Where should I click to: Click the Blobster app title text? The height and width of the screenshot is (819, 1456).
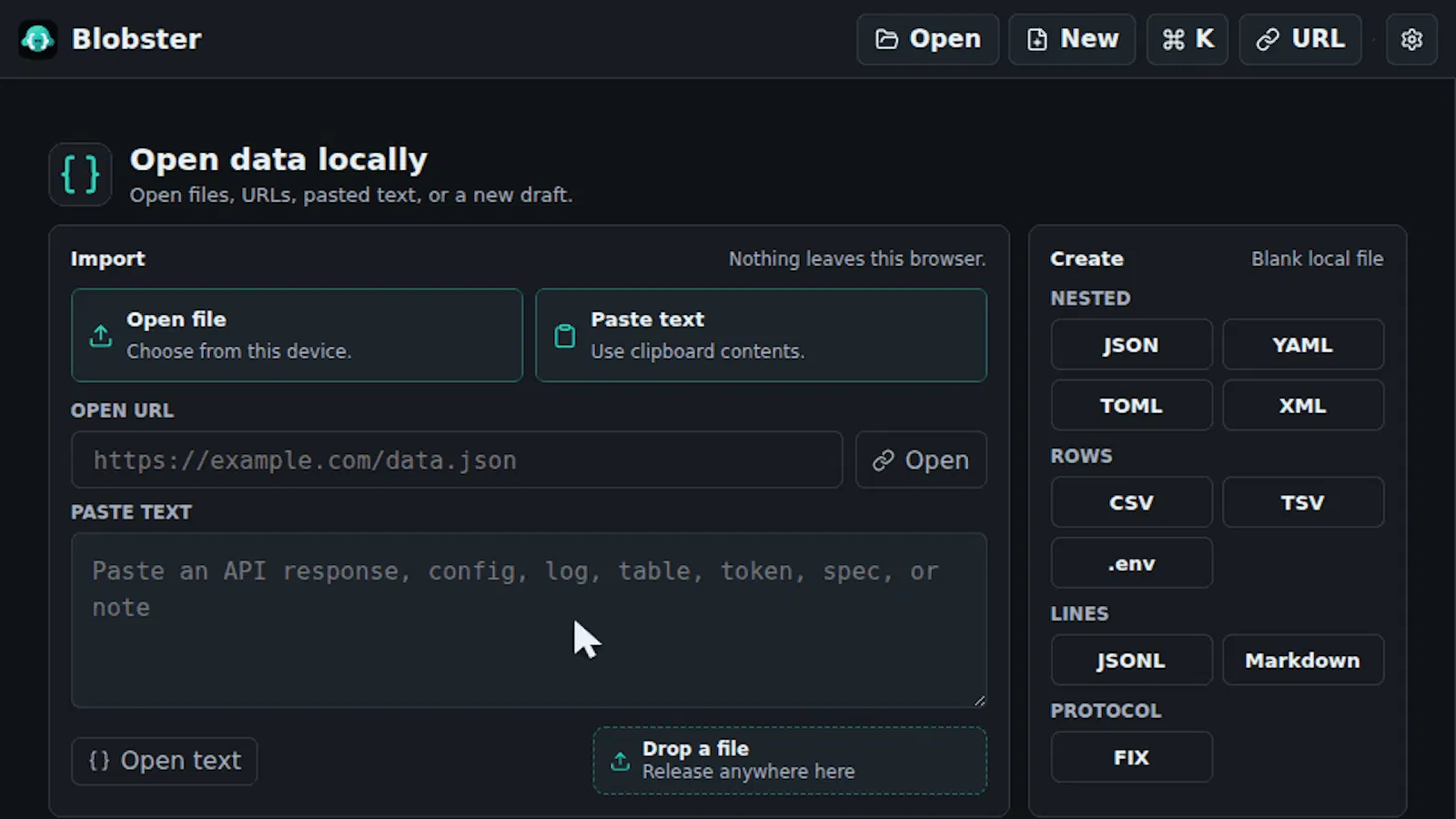(x=136, y=39)
